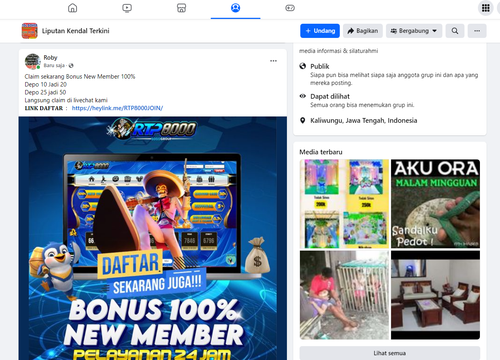Click the Liputan Kendal Terkini group avatar
This screenshot has width=500, height=360.
(30, 31)
